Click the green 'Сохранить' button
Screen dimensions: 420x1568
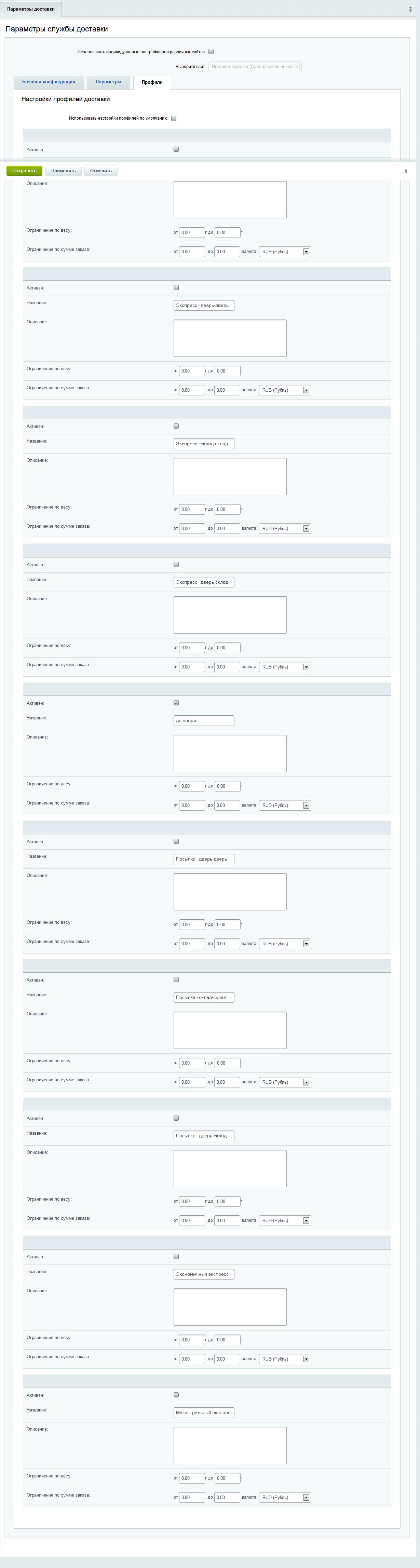(x=24, y=171)
